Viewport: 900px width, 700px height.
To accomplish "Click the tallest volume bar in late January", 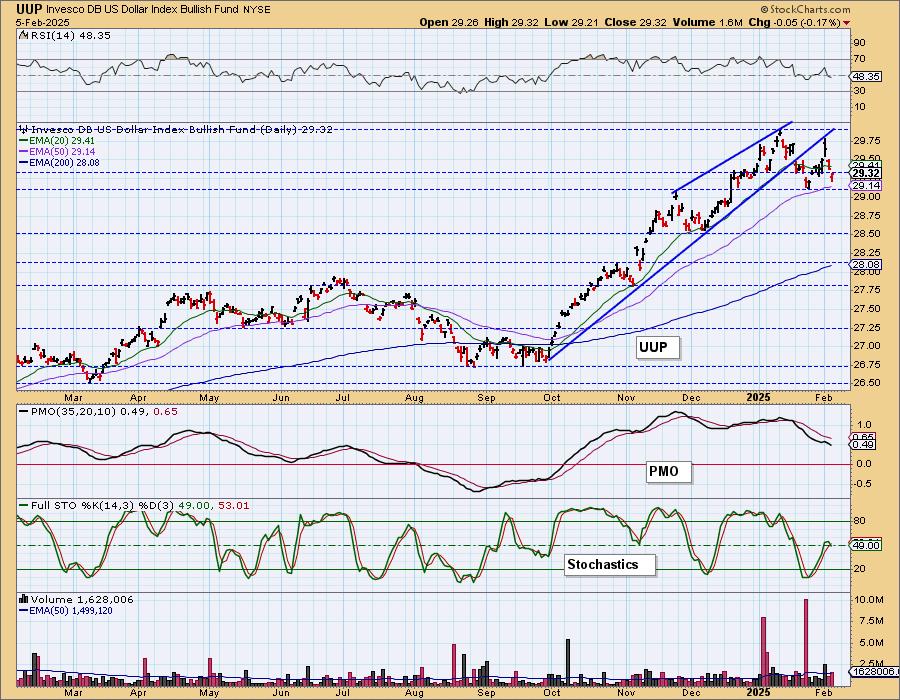I will tap(806, 642).
